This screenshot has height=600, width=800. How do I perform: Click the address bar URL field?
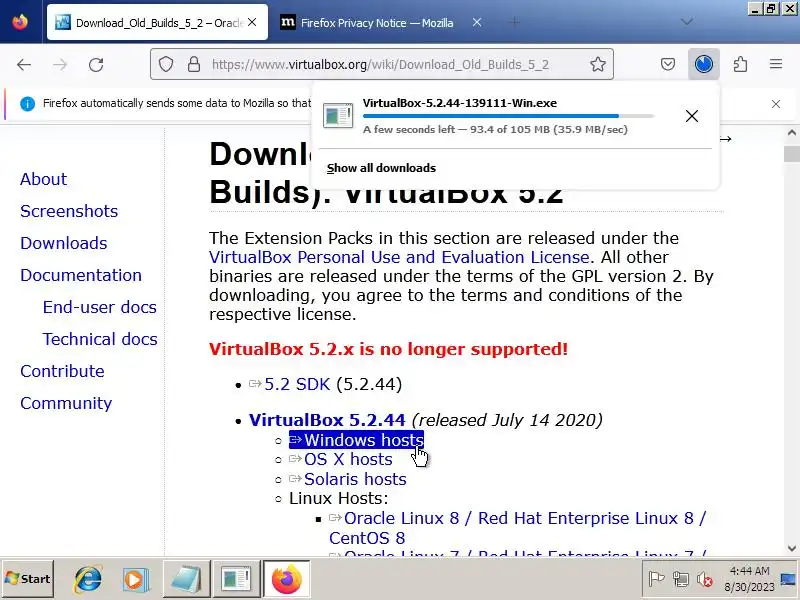pyautogui.click(x=380, y=64)
